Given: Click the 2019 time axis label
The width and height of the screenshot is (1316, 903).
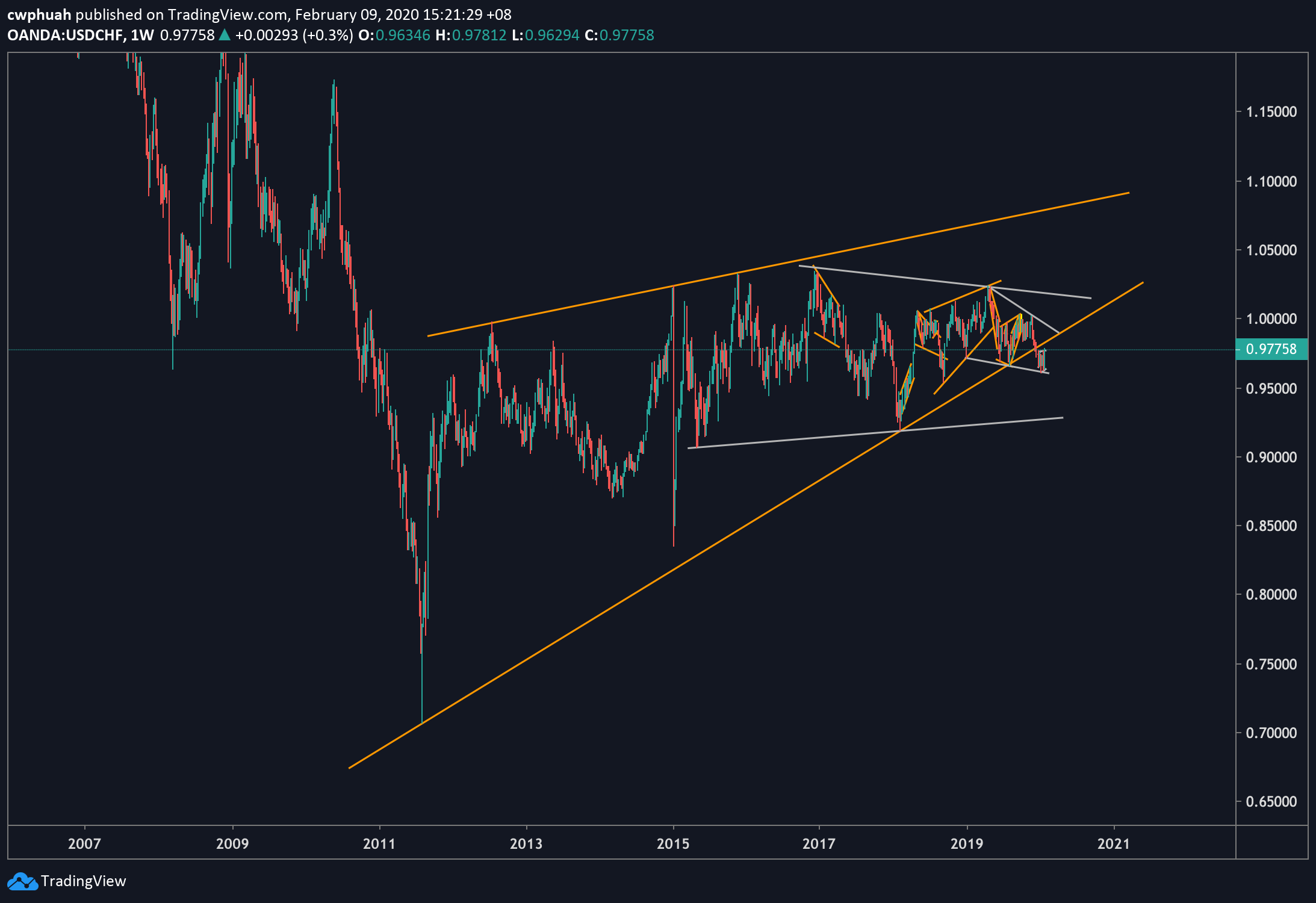Looking at the screenshot, I should pos(967,843).
